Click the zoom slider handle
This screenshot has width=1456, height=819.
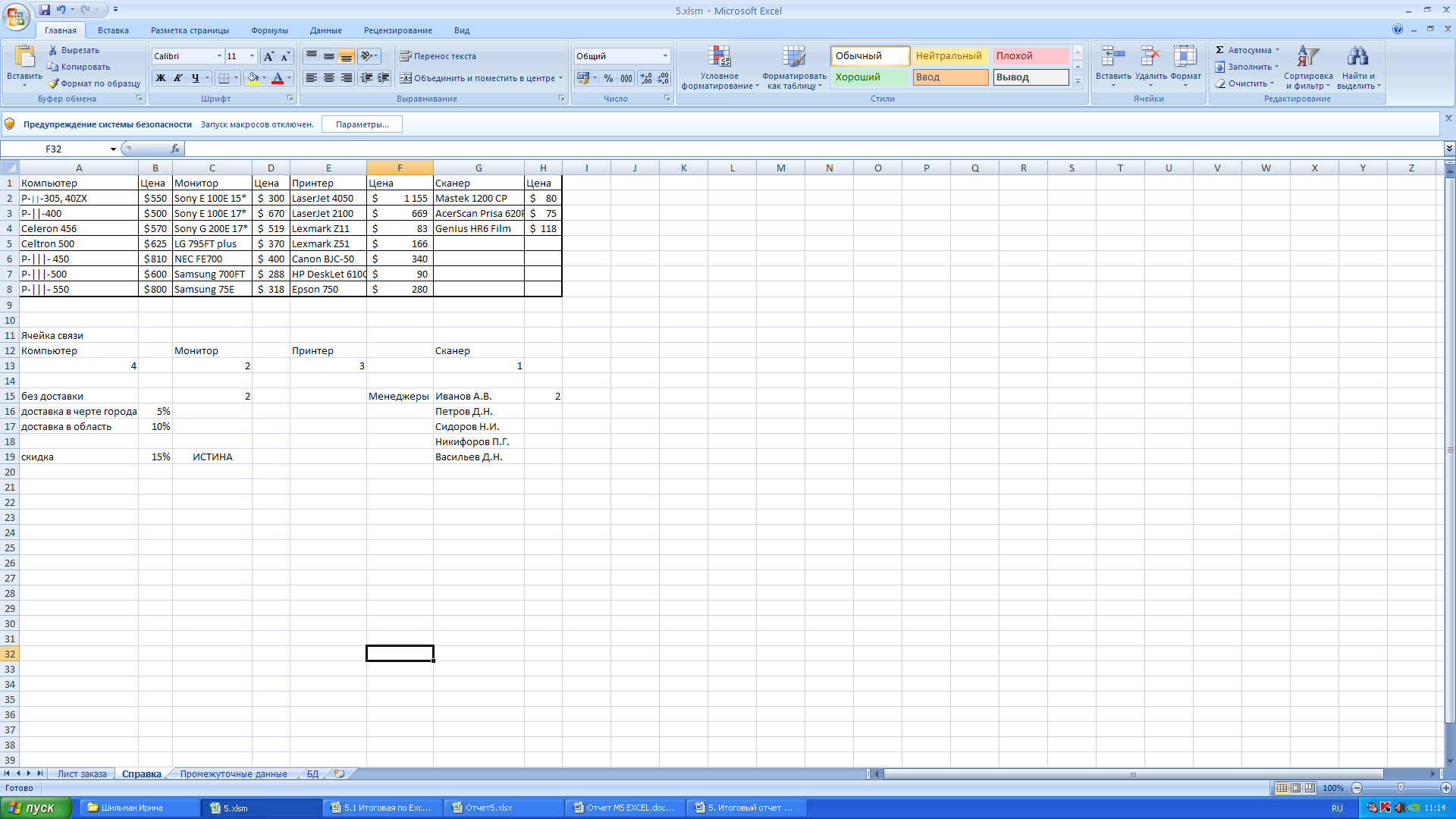[1401, 788]
